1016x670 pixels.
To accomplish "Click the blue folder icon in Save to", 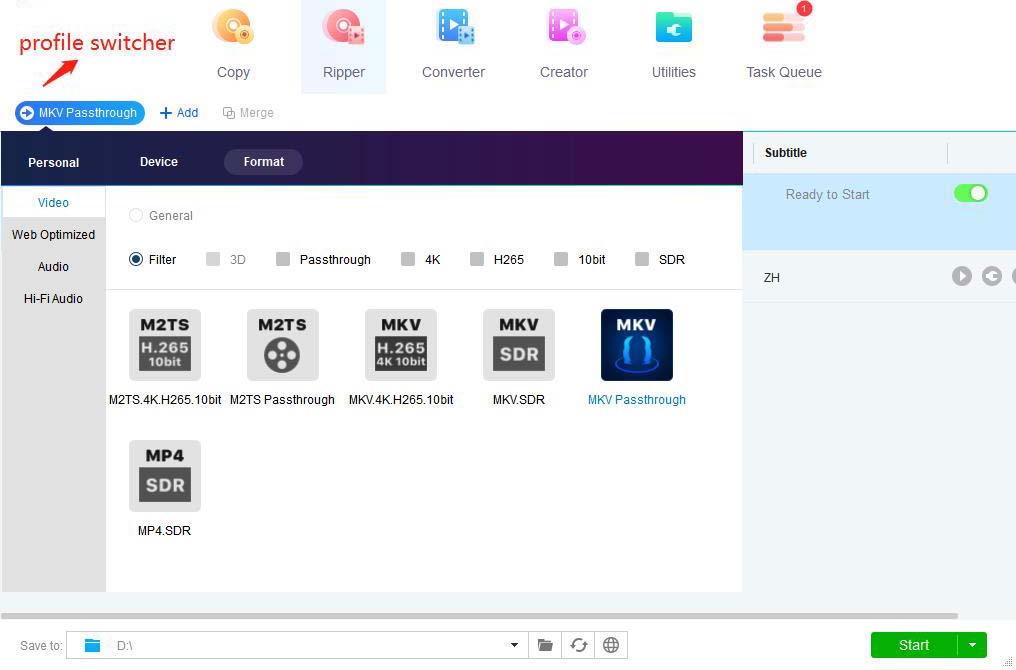I will coord(93,645).
